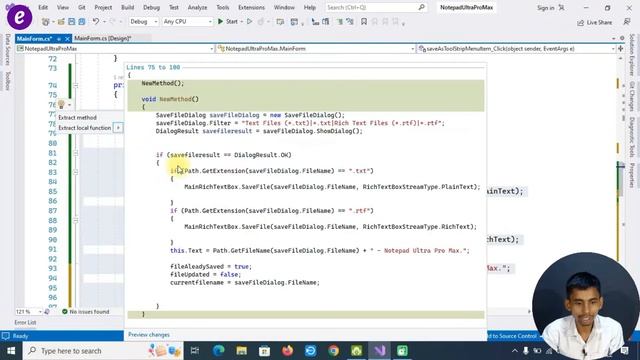Open File Explorer from the taskbar

[x=242, y=351]
